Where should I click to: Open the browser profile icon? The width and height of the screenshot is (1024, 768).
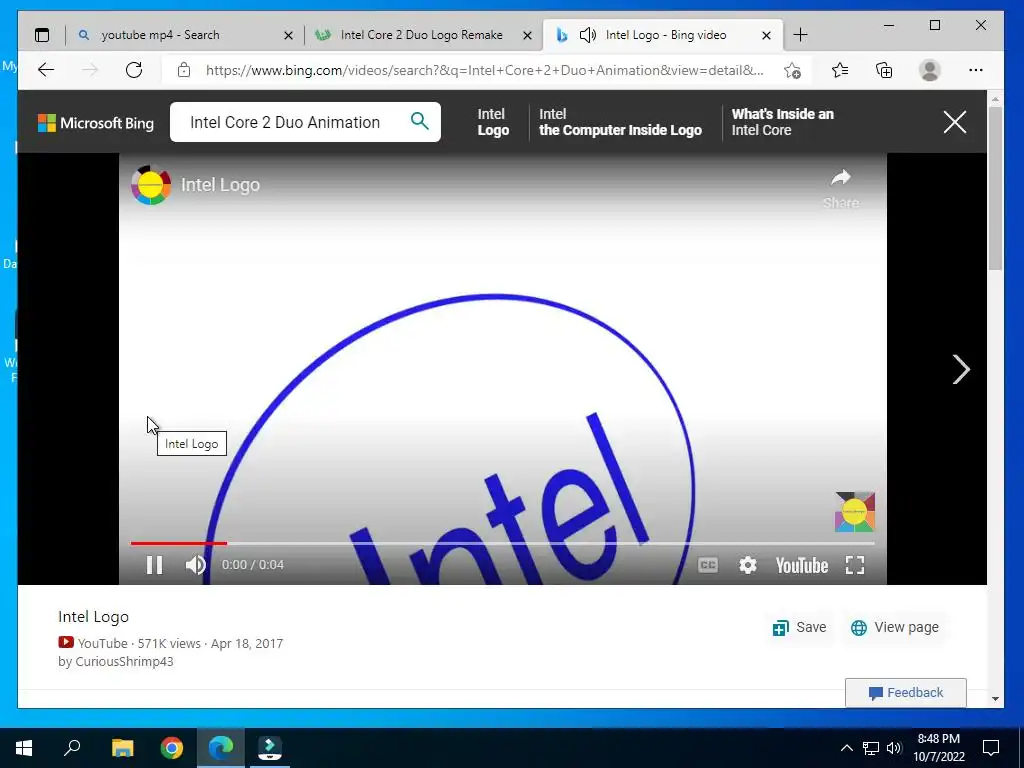(929, 70)
